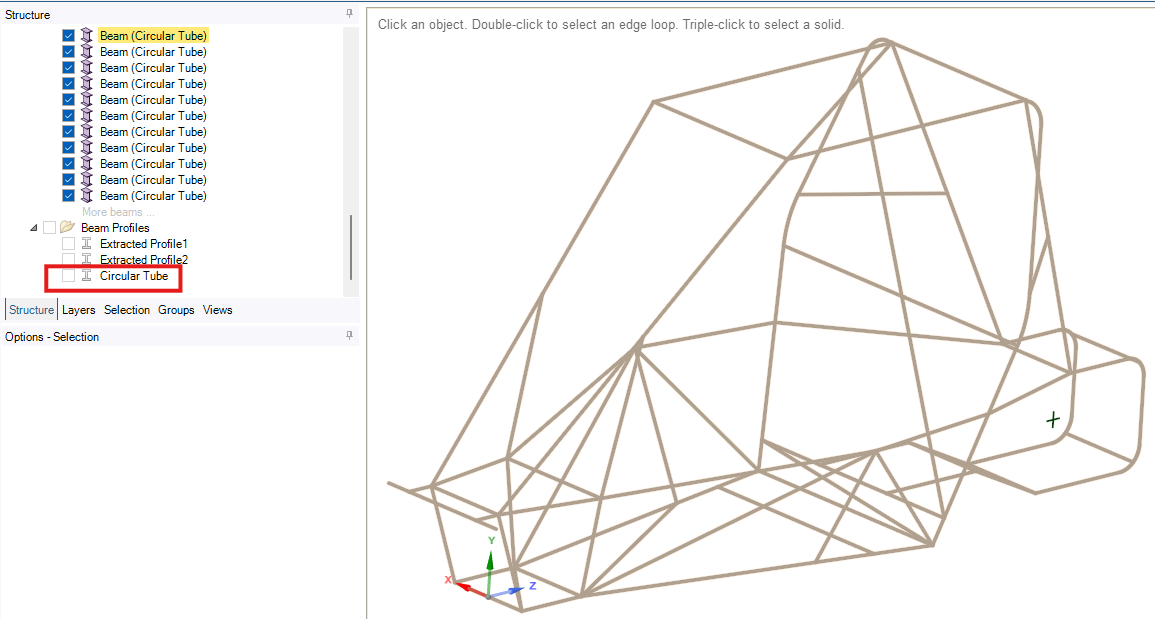
Task: Click the Structure tree vertical scrollbar thumb
Action: pyautogui.click(x=350, y=247)
